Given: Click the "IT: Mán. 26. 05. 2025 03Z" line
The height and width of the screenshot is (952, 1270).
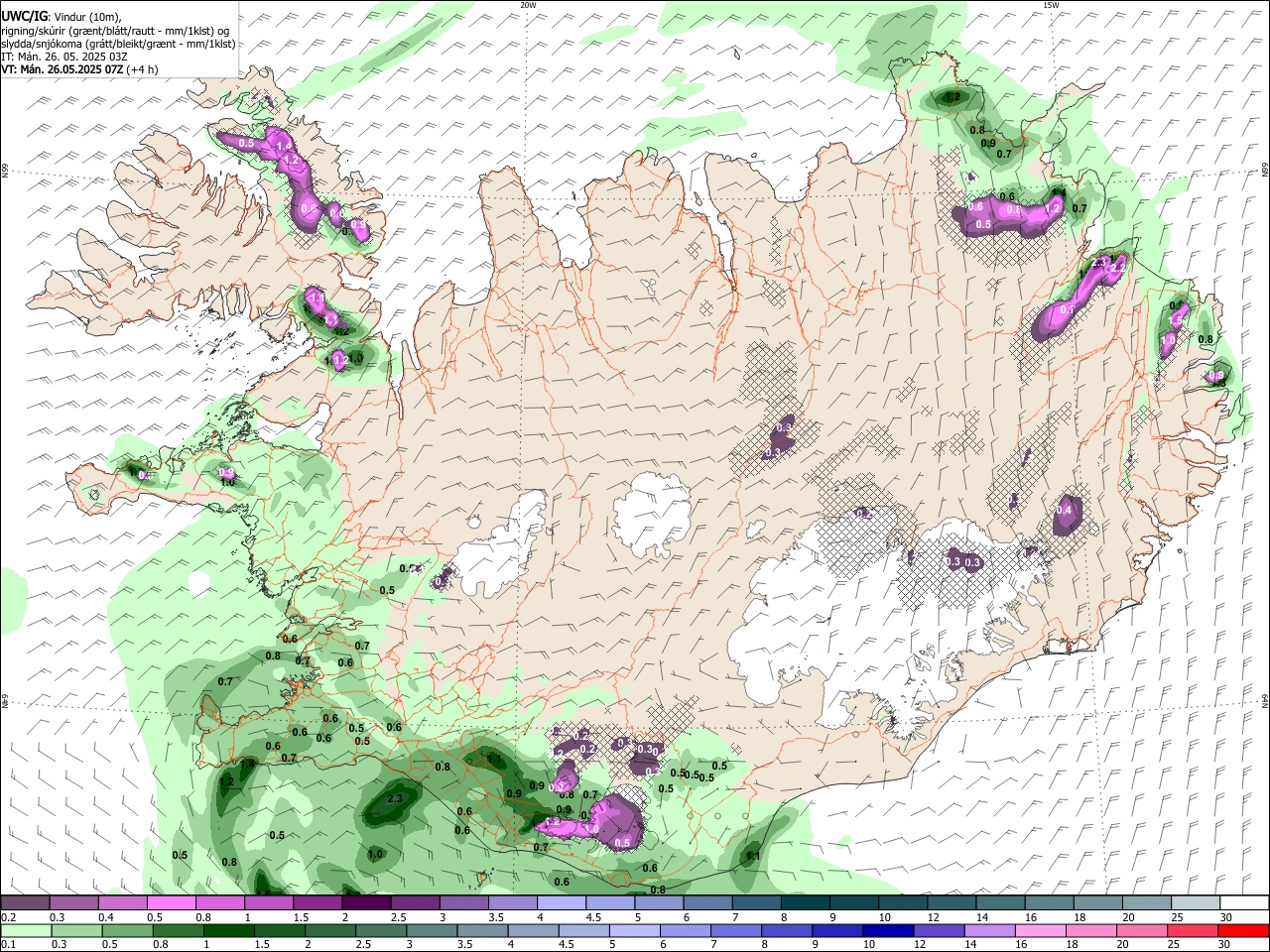Looking at the screenshot, I should (x=64, y=57).
